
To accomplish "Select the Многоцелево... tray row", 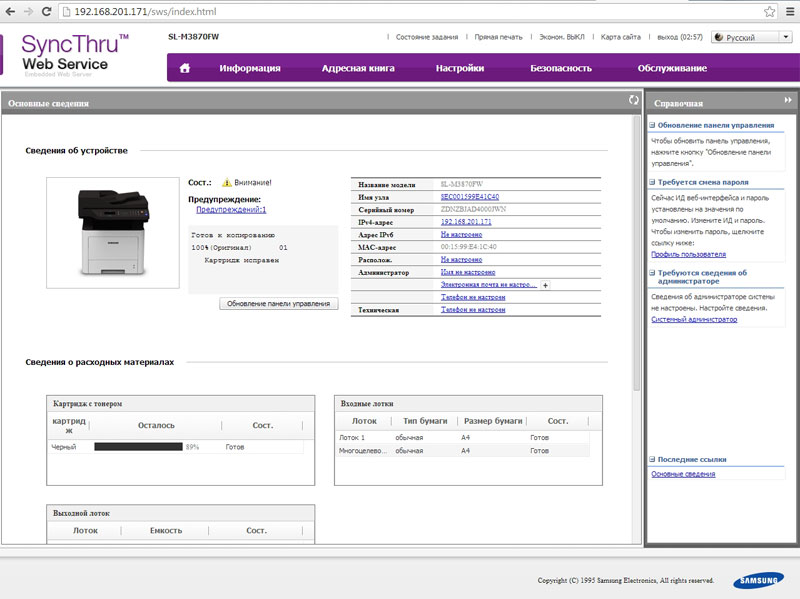I will [x=463, y=451].
